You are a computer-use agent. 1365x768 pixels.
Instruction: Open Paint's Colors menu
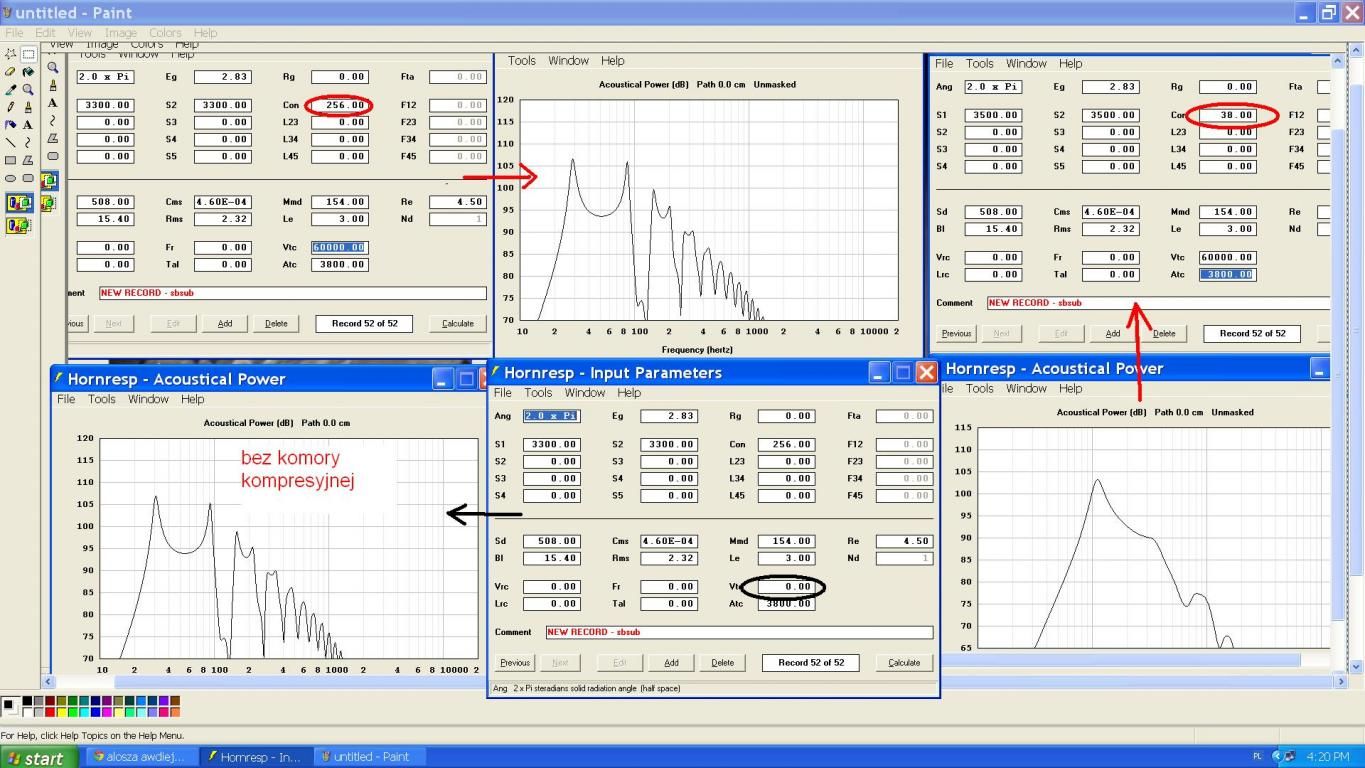click(x=165, y=33)
